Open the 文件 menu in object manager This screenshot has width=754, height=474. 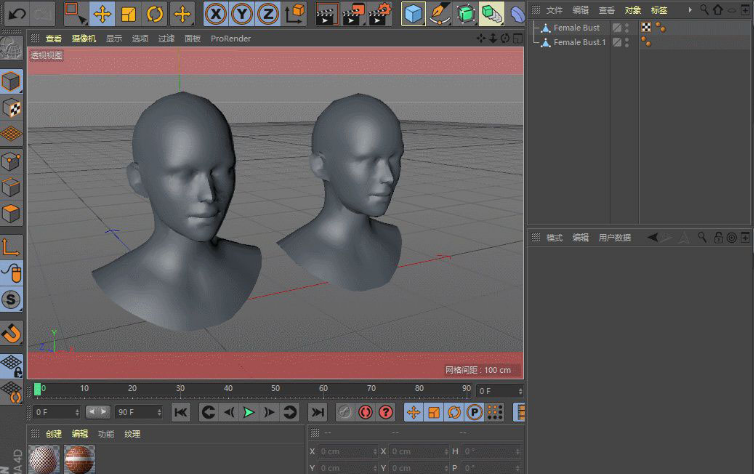click(x=554, y=10)
